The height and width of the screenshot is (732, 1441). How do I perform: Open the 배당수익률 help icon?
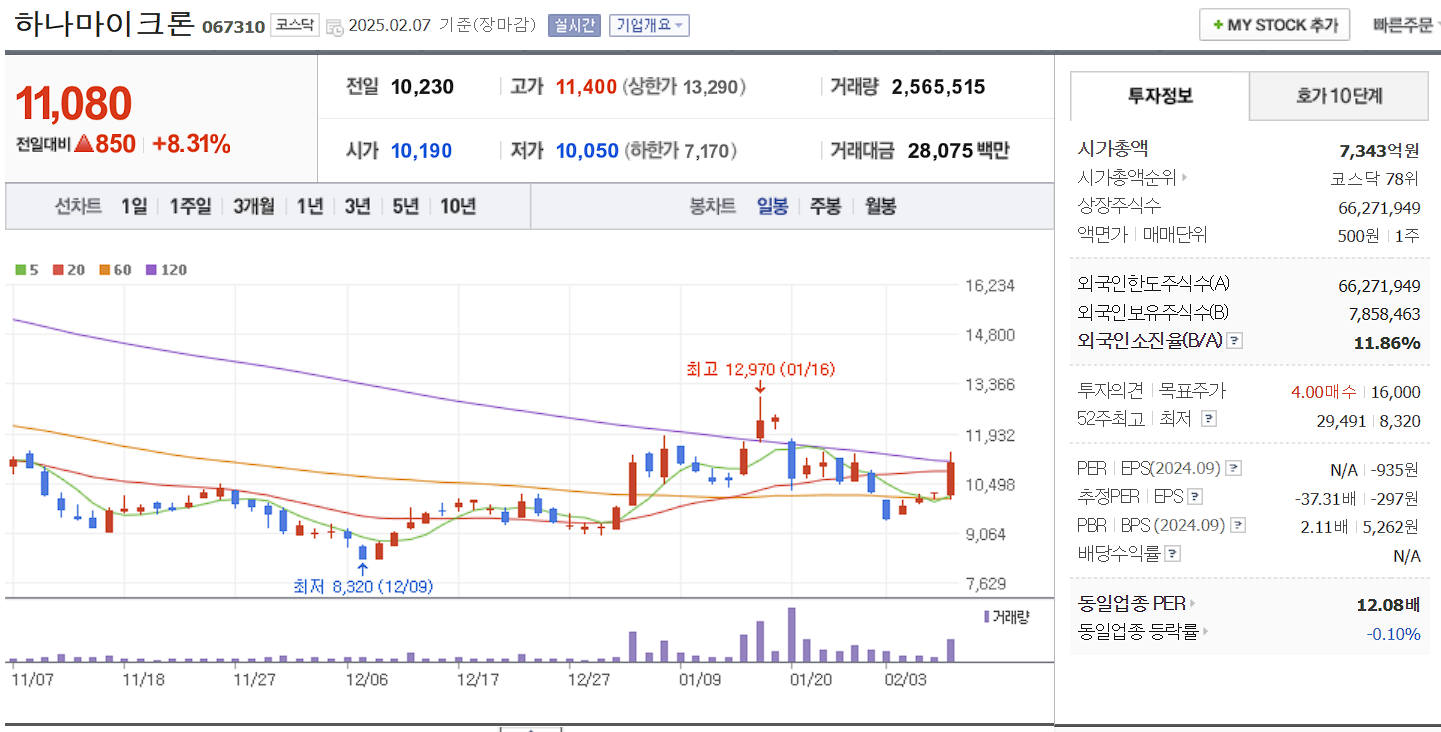coord(1173,553)
